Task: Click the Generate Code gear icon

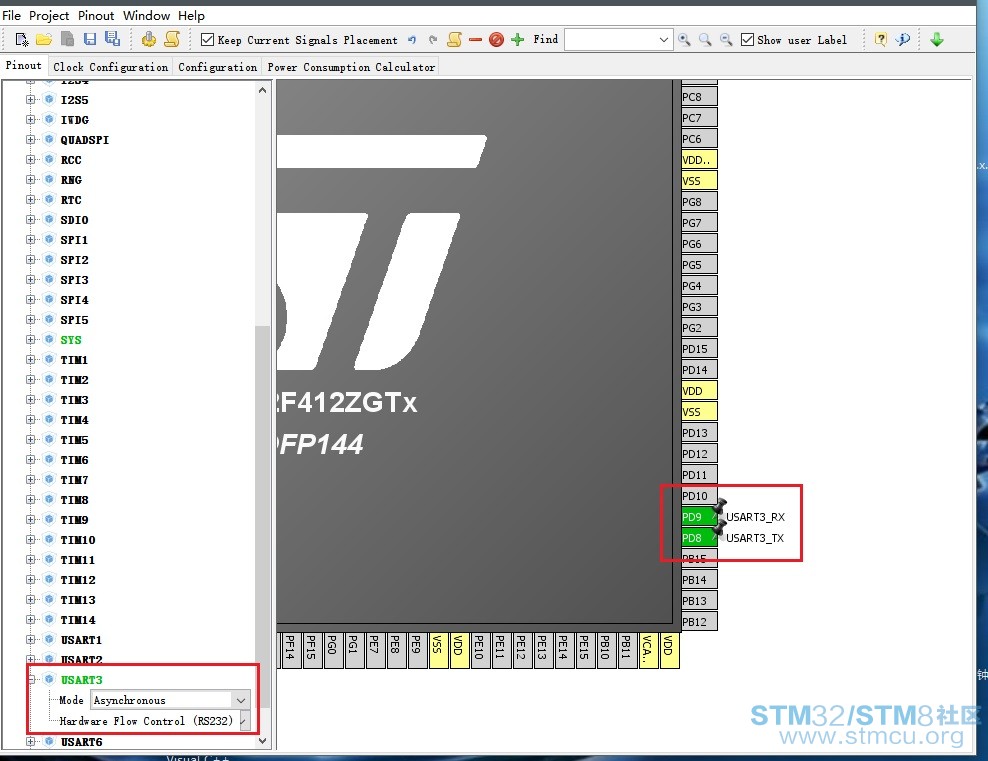Action: [x=149, y=40]
